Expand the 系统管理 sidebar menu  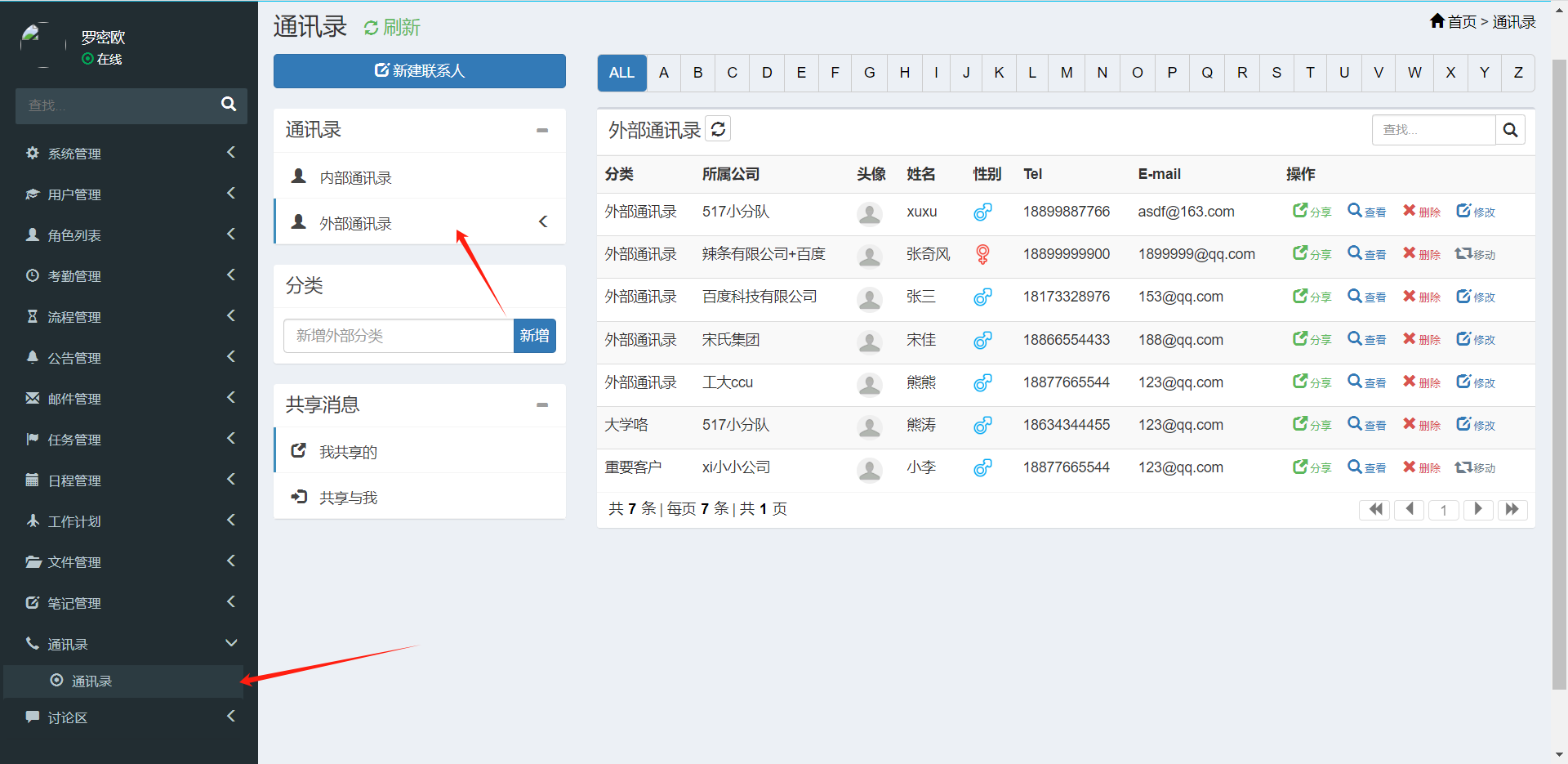(x=131, y=154)
